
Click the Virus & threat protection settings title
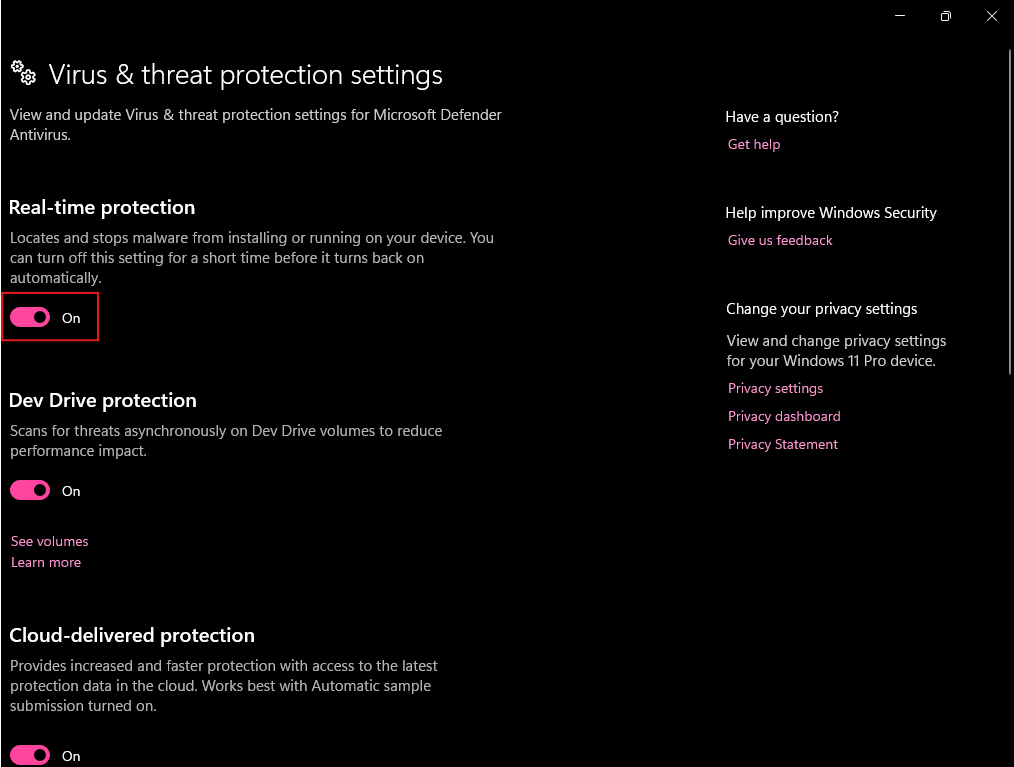pos(245,75)
